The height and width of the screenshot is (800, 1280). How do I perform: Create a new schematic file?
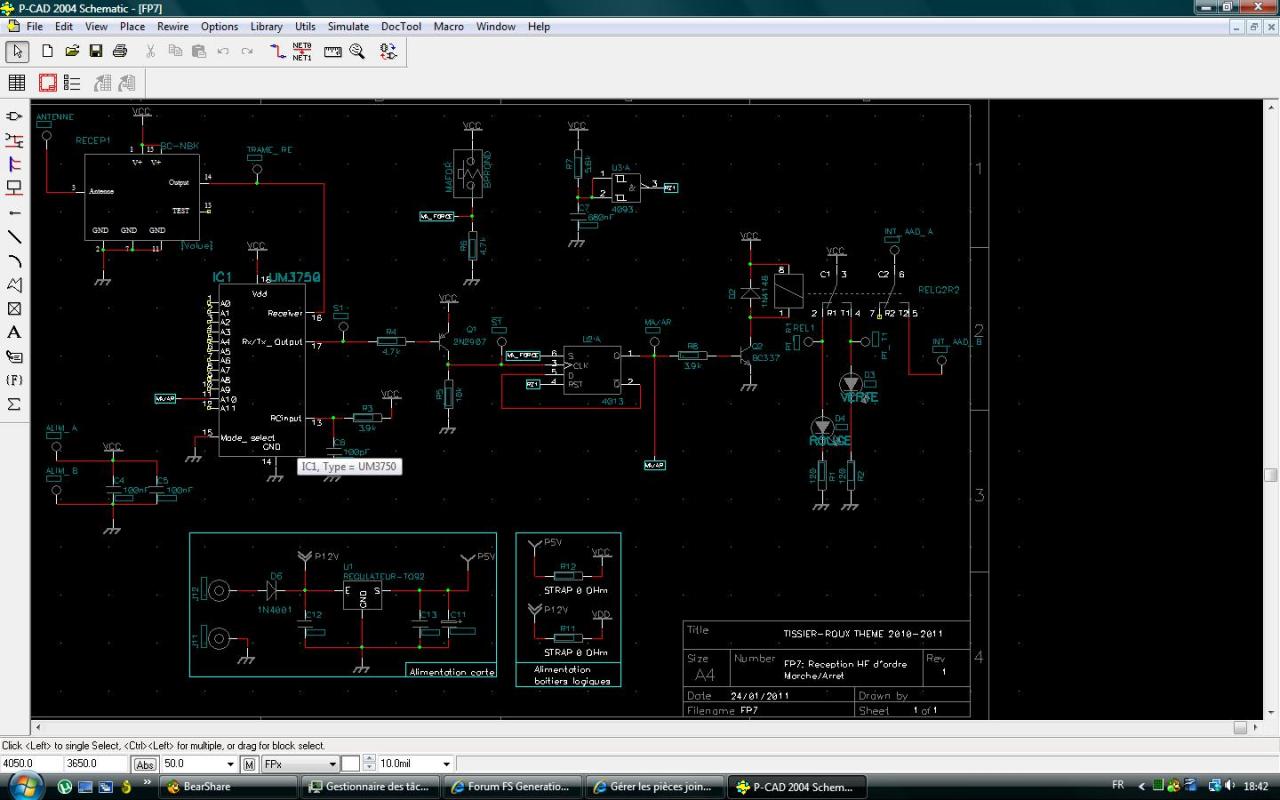pyautogui.click(x=47, y=51)
